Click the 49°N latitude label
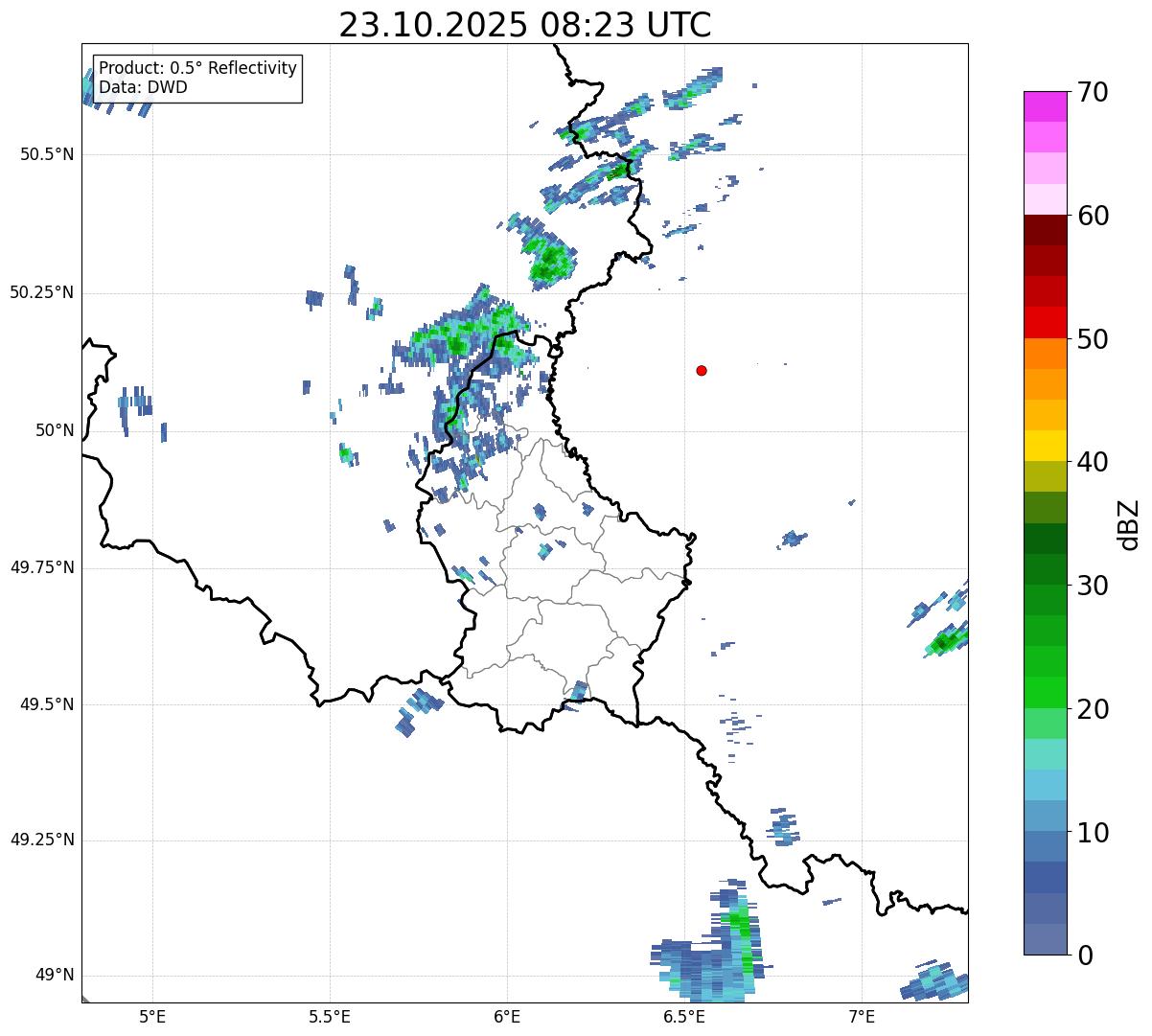The image size is (1152, 1036). click(55, 976)
